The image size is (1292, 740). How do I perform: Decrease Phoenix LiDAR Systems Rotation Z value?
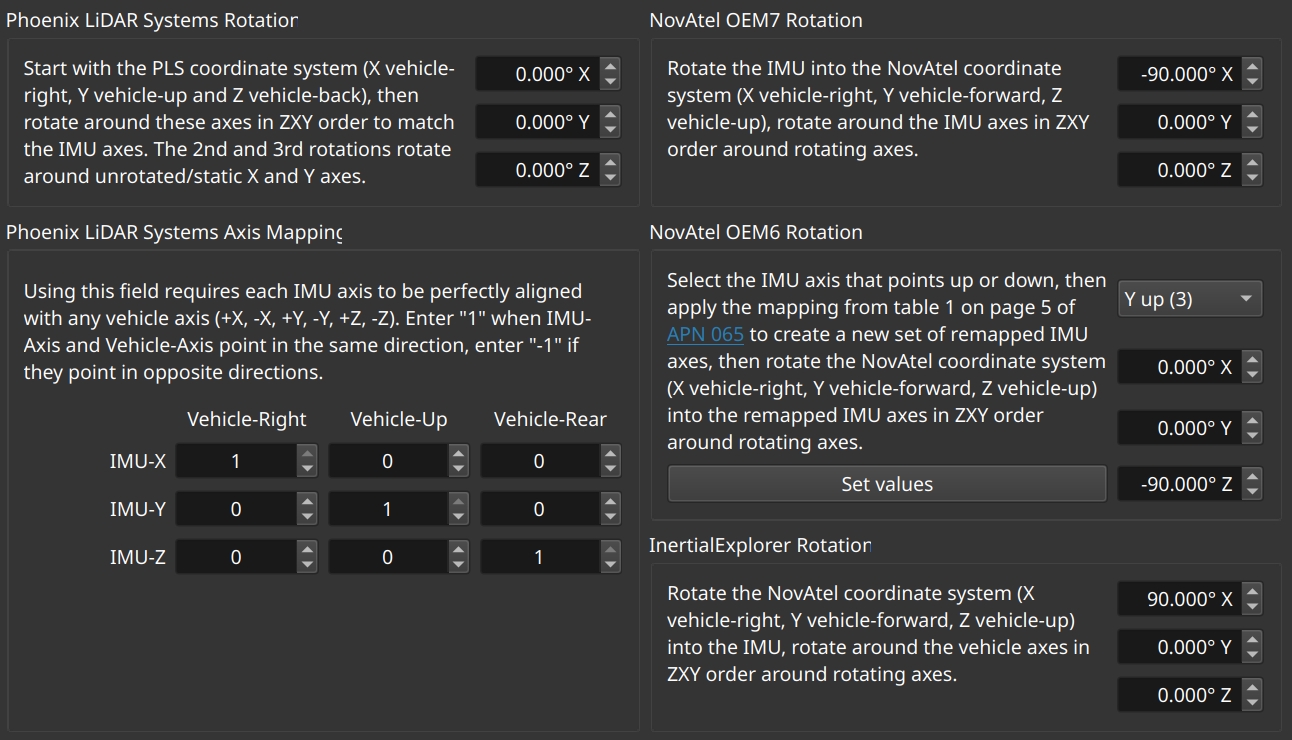tap(610, 178)
